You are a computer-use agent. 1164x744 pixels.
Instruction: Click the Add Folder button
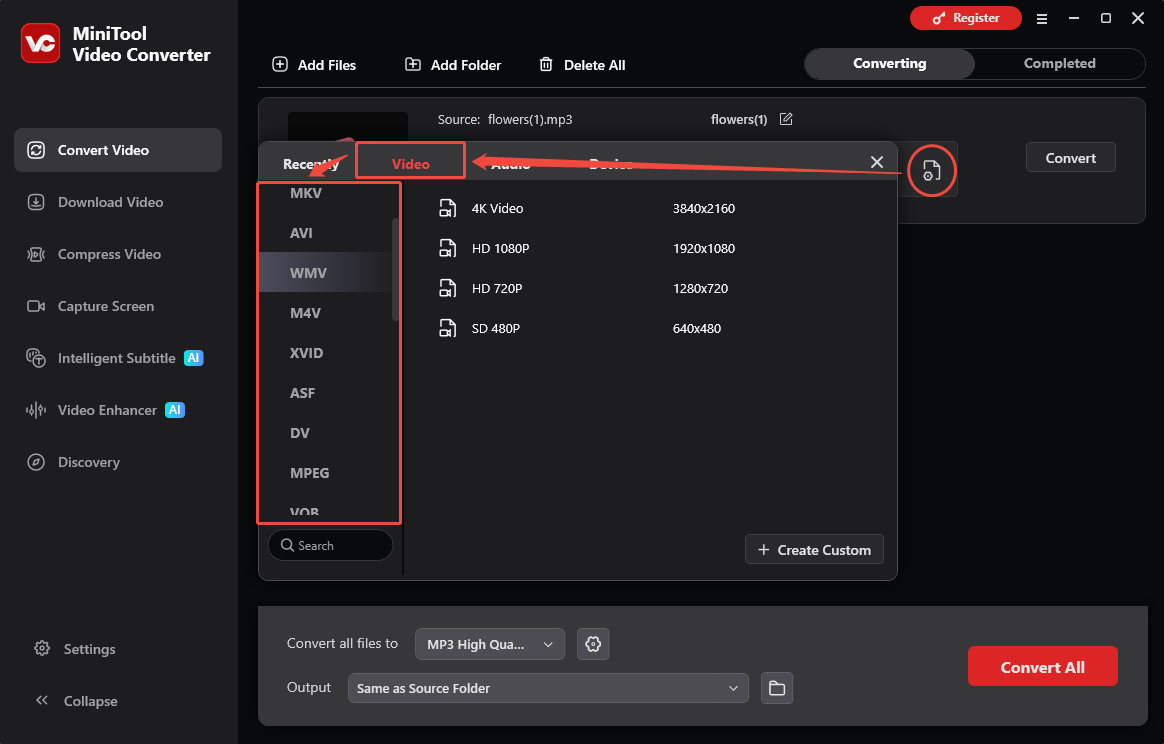pyautogui.click(x=453, y=65)
